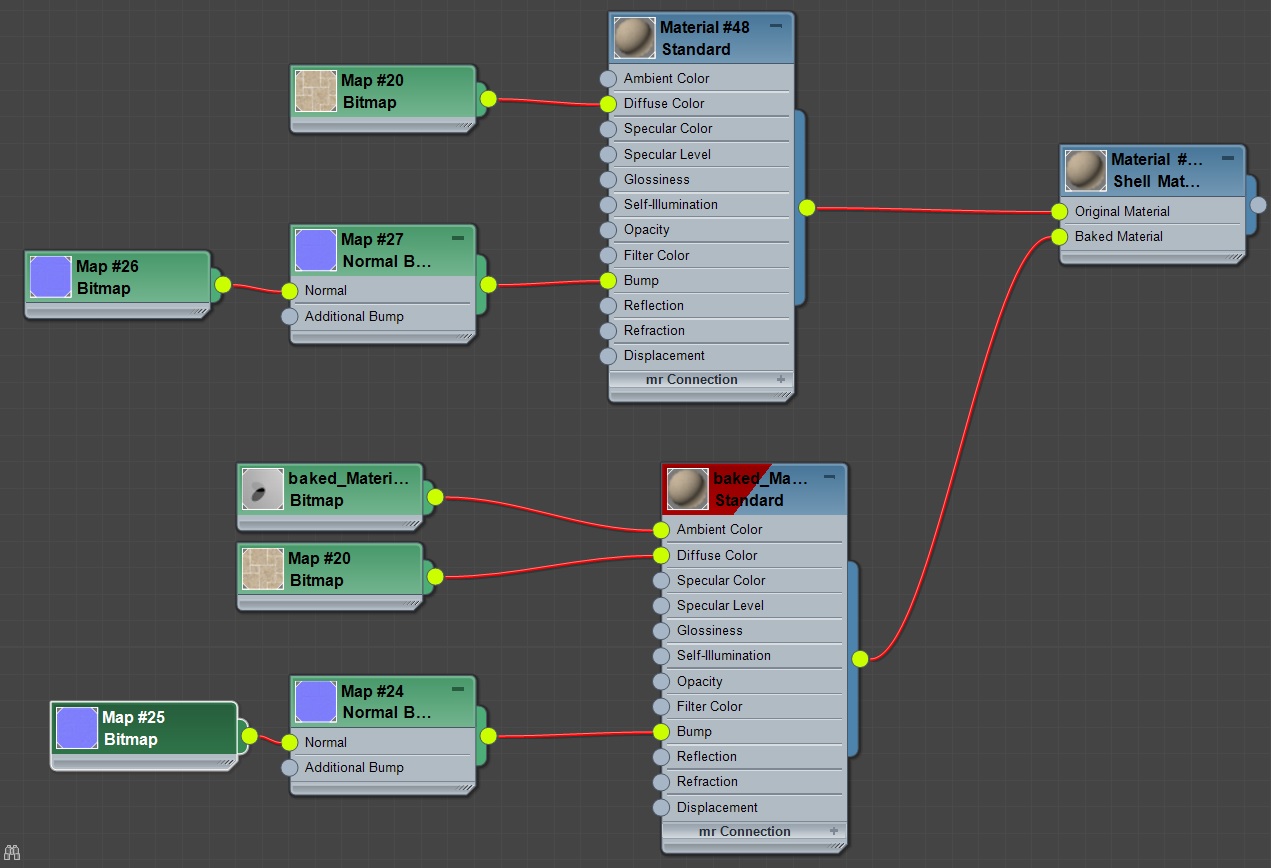Click the Map #27 Normal Bump thumbnail
This screenshot has width=1271, height=868.
(316, 250)
